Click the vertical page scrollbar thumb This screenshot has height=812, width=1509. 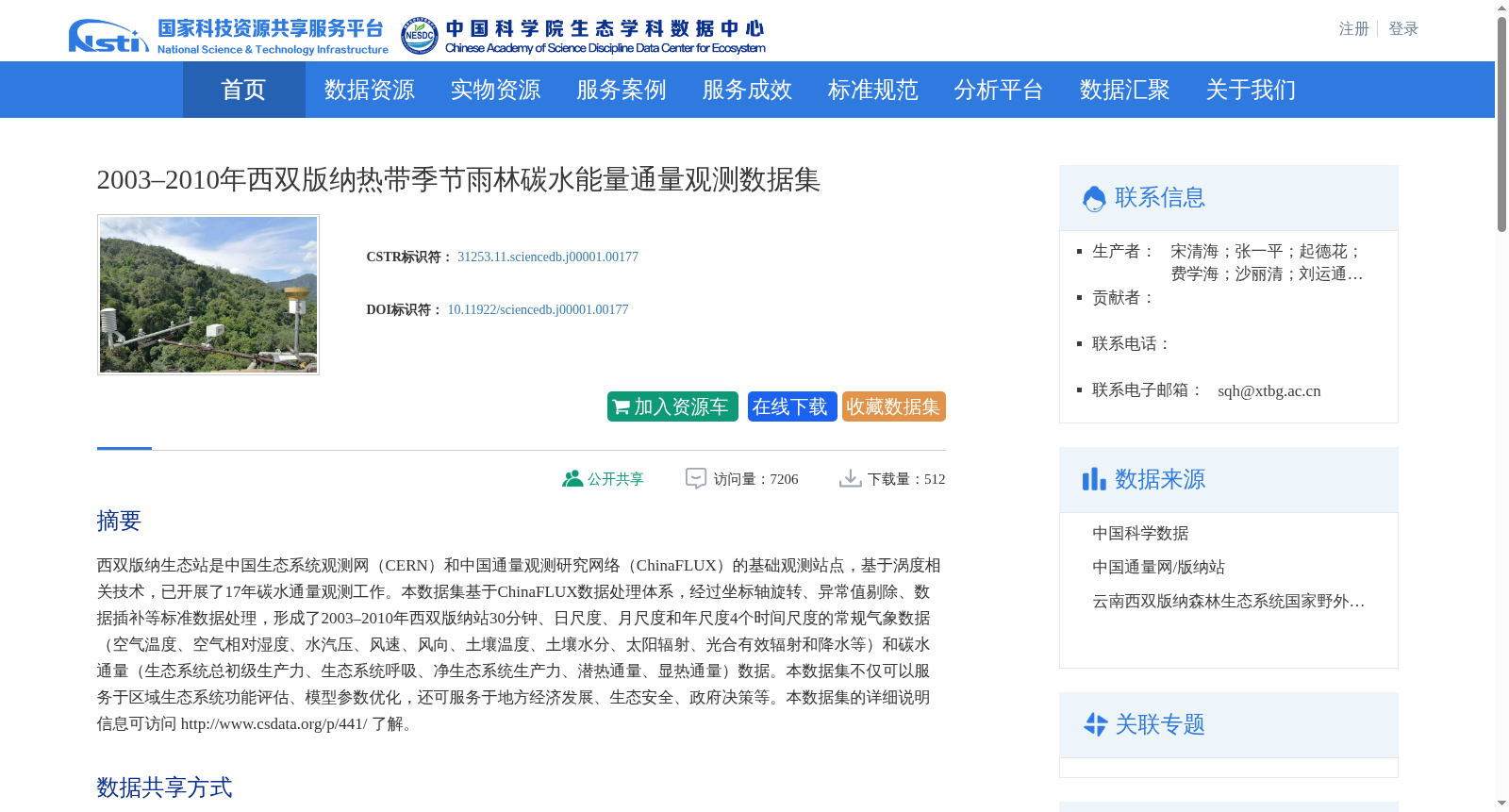coord(1501,124)
